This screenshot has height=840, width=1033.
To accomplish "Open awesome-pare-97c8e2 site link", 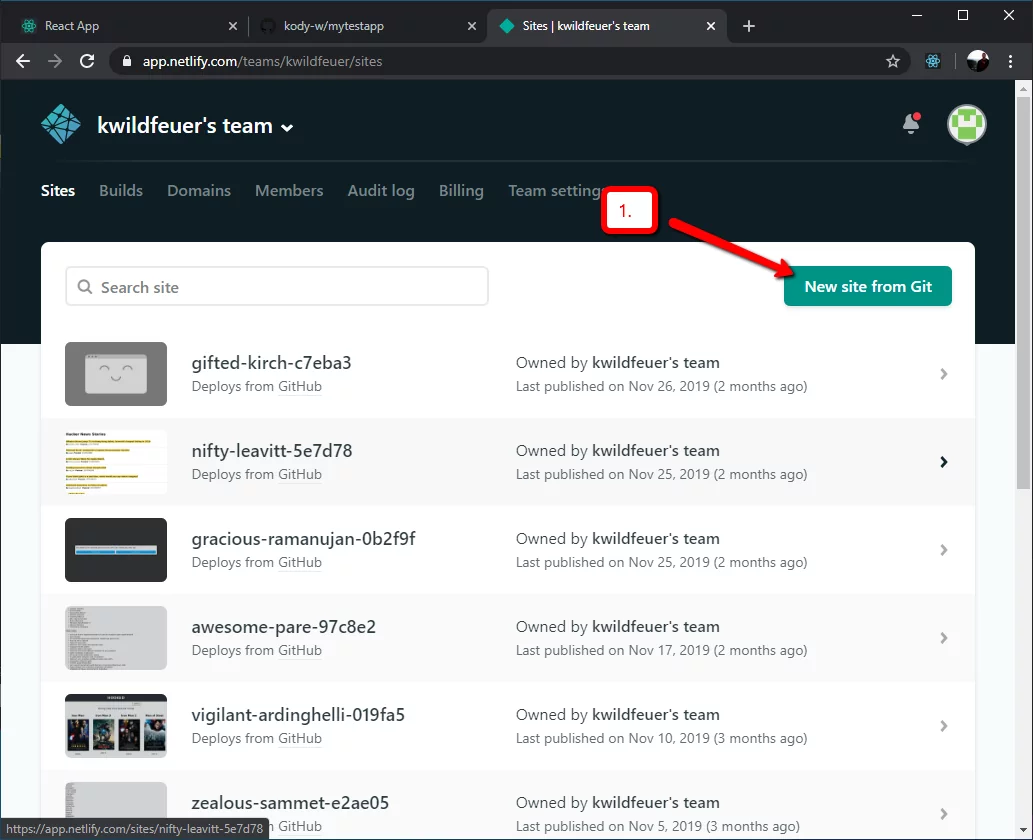I will 283,627.
